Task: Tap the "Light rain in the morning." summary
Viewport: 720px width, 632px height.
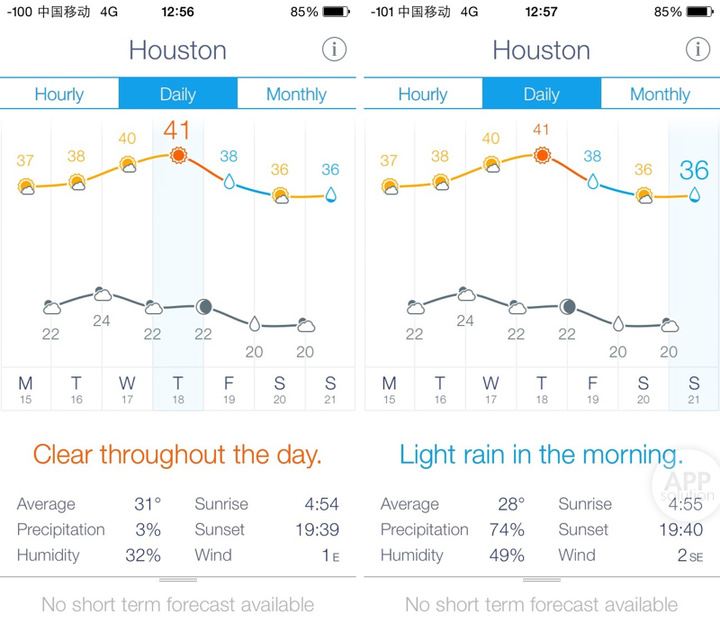Action: [541, 455]
